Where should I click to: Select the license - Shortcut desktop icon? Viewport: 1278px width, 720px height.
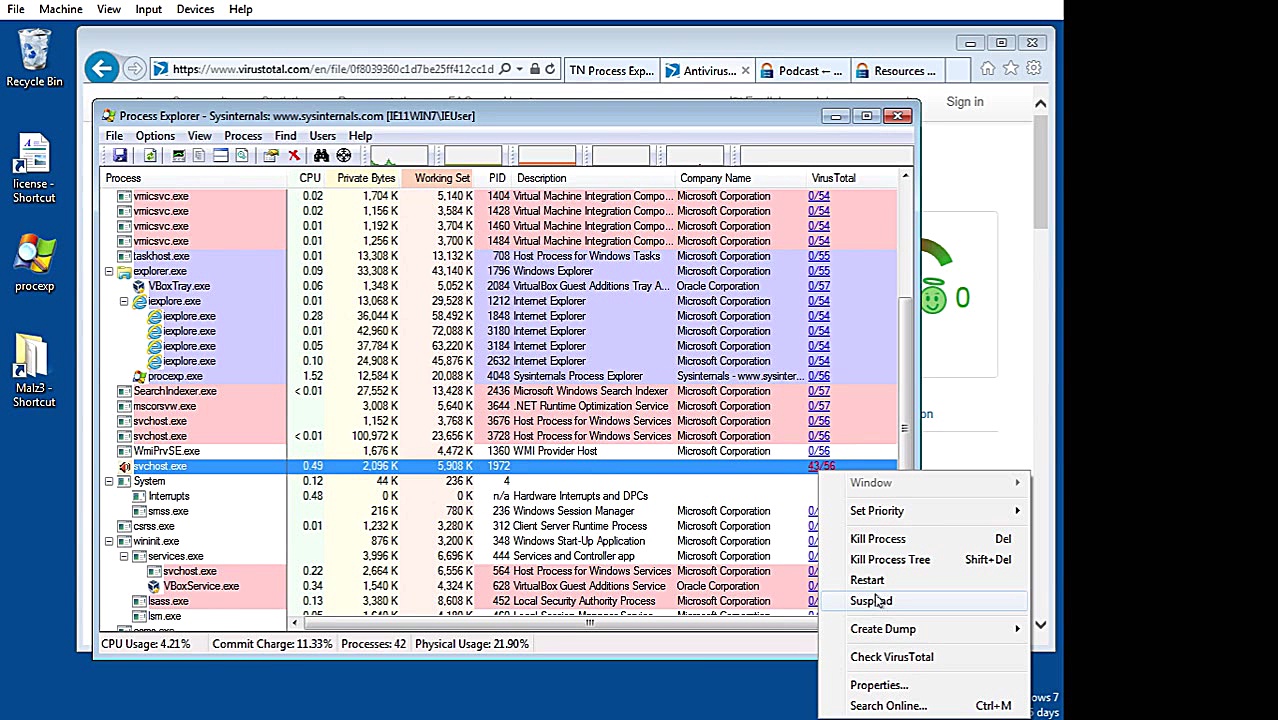tap(33, 168)
